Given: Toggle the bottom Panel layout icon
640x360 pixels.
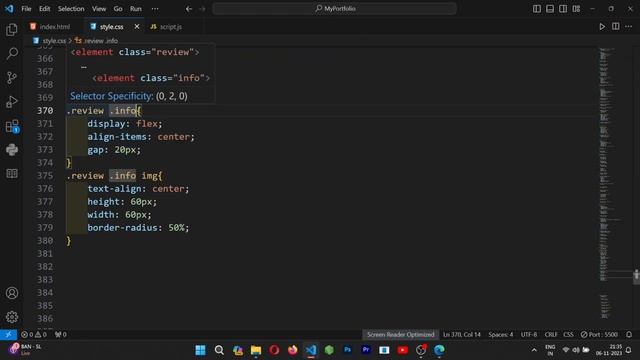Looking at the screenshot, I should coord(550,9).
